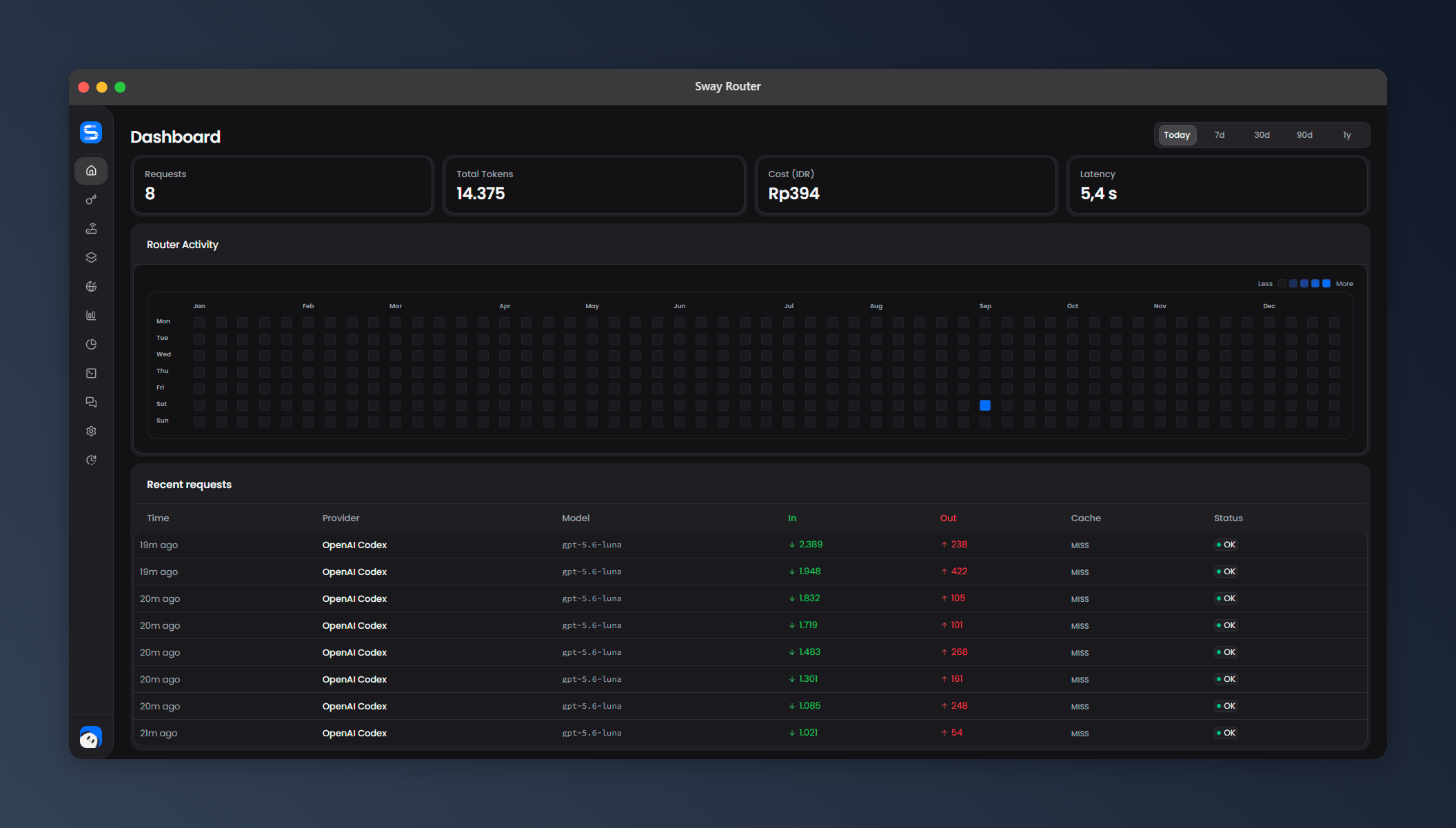1456x828 pixels.
Task: Click the OK status badge in the 1.021 row
Action: (1226, 733)
